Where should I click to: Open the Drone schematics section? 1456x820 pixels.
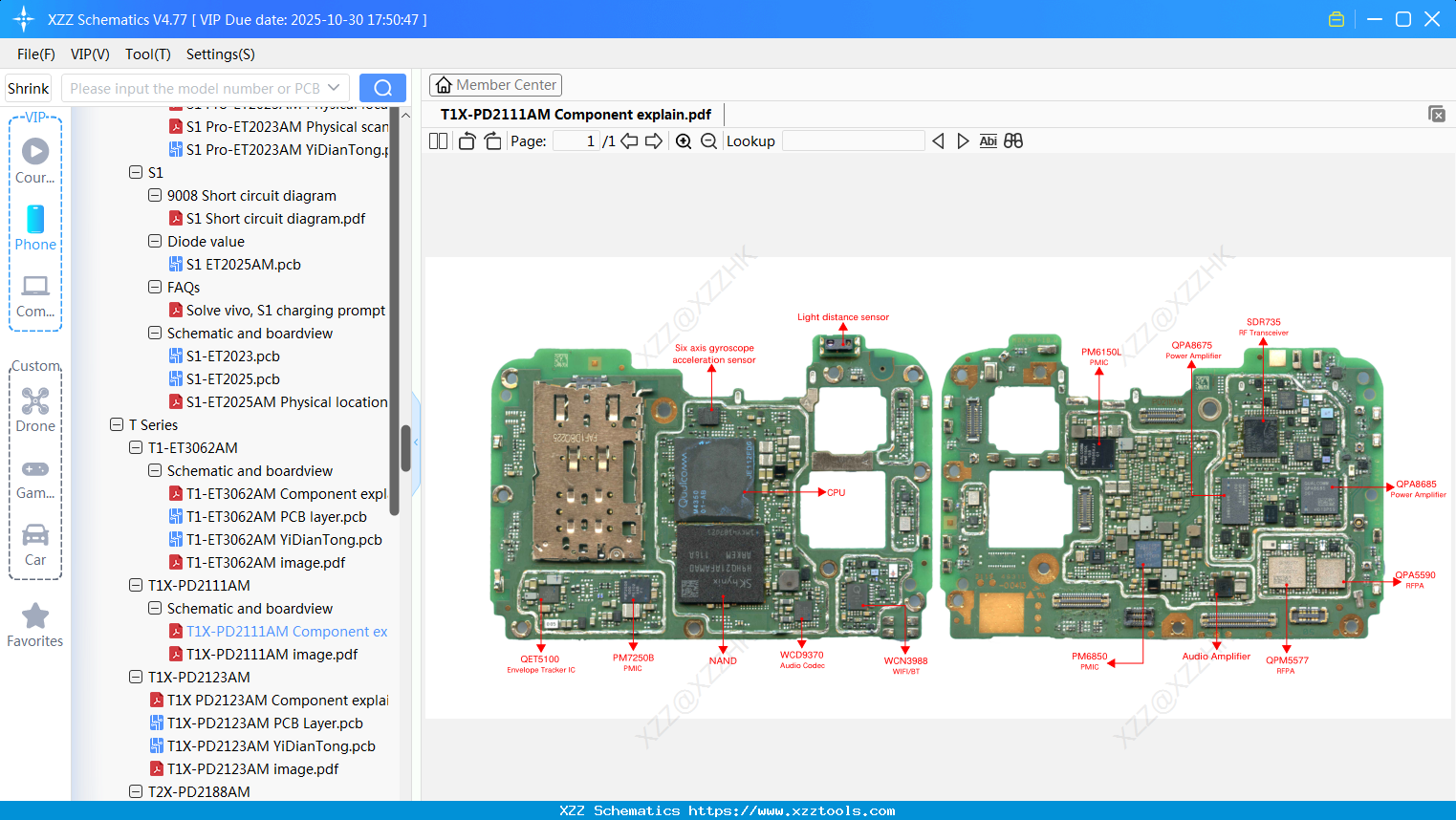pos(35,408)
